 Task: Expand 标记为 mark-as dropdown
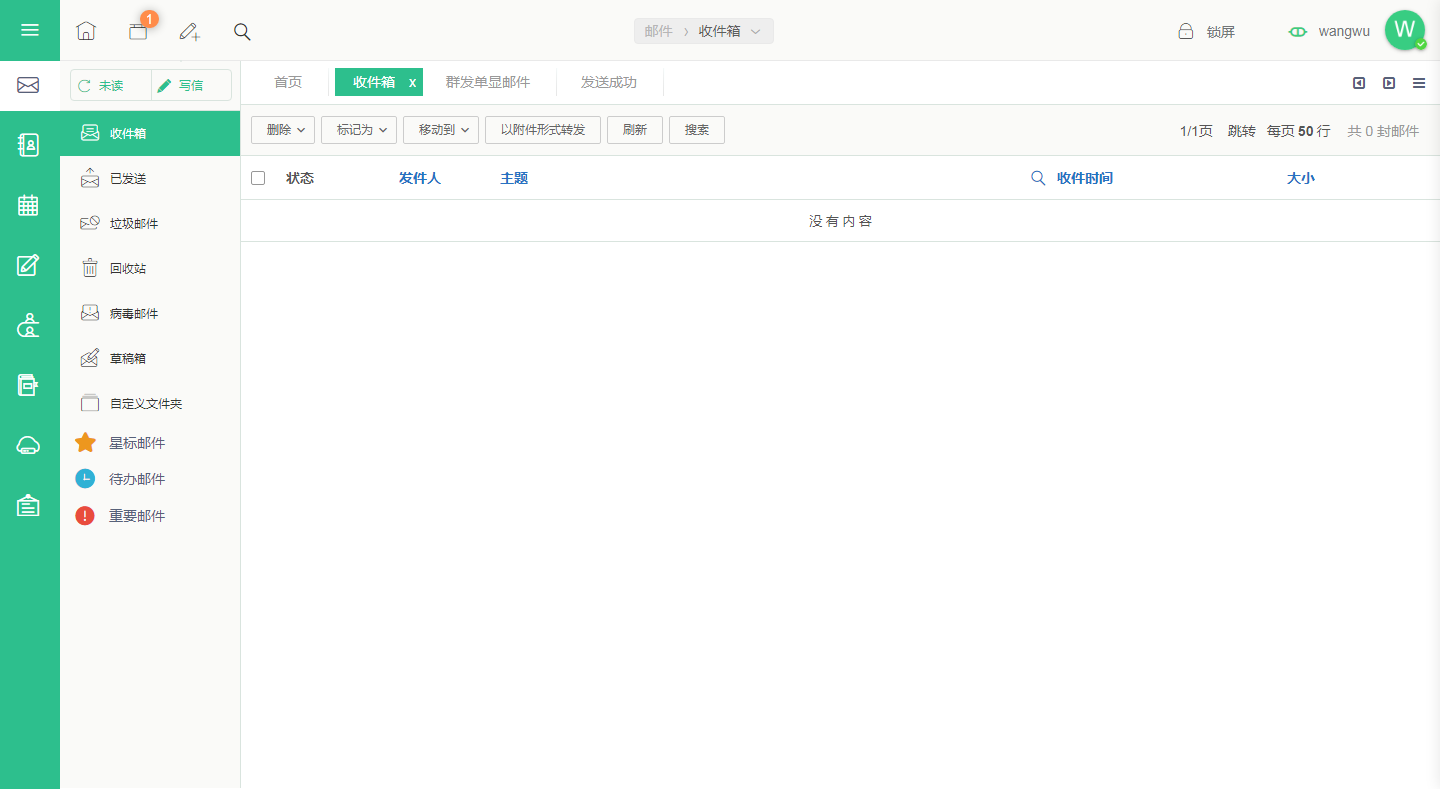(359, 130)
